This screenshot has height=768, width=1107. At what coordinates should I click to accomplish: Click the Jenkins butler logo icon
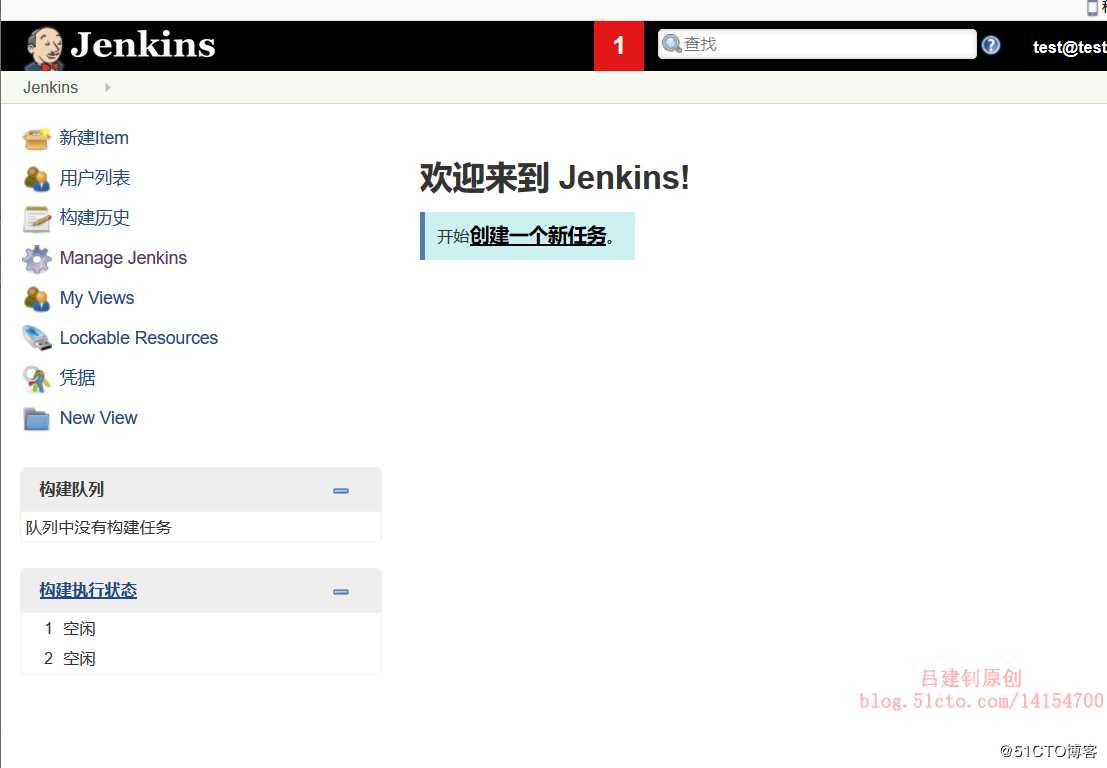[44, 48]
